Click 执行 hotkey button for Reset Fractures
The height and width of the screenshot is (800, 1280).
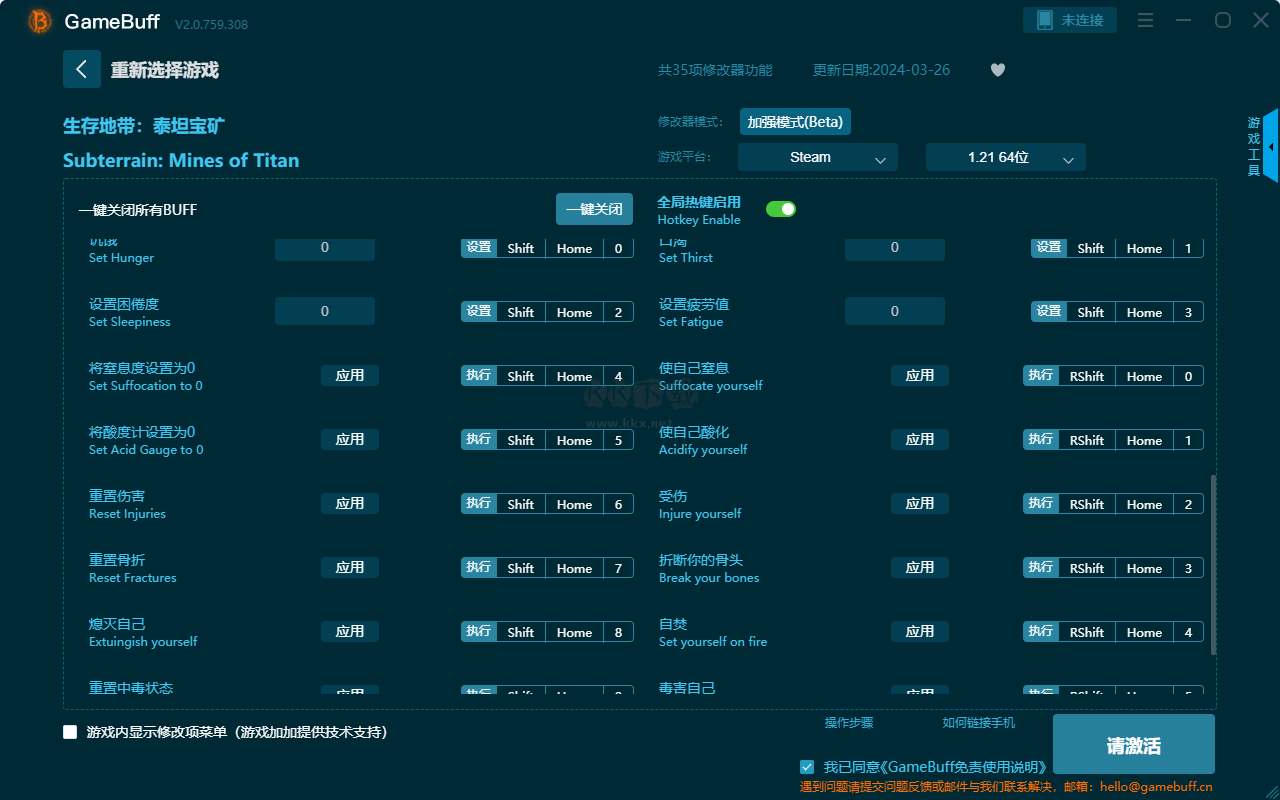click(x=479, y=567)
